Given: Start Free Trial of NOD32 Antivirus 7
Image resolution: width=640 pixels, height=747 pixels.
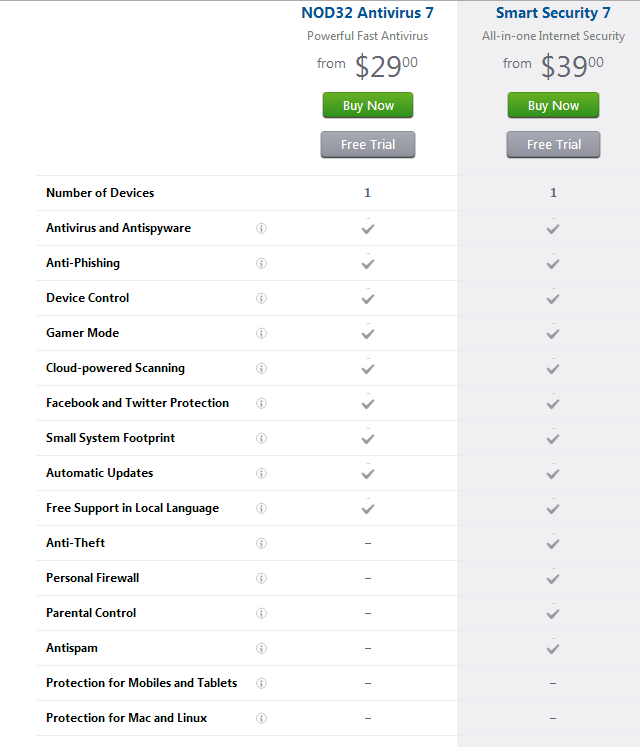Looking at the screenshot, I should (367, 144).
